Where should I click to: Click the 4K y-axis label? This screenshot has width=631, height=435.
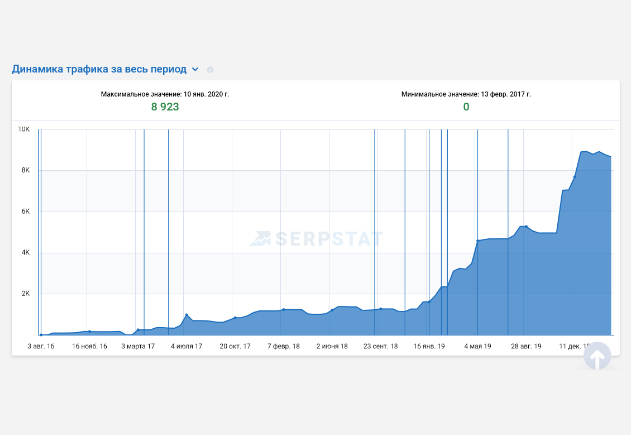[x=25, y=252]
